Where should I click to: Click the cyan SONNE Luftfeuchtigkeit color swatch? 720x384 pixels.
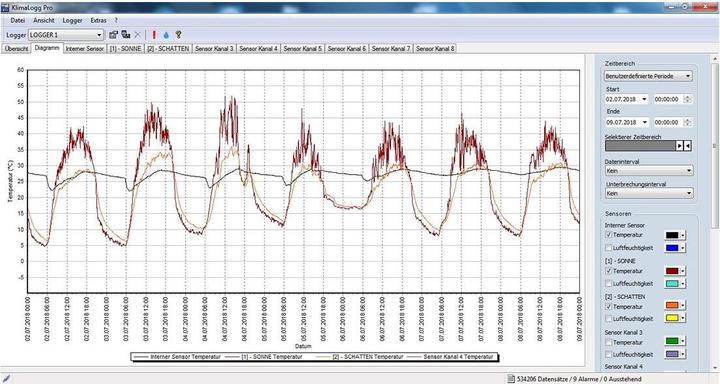672,284
